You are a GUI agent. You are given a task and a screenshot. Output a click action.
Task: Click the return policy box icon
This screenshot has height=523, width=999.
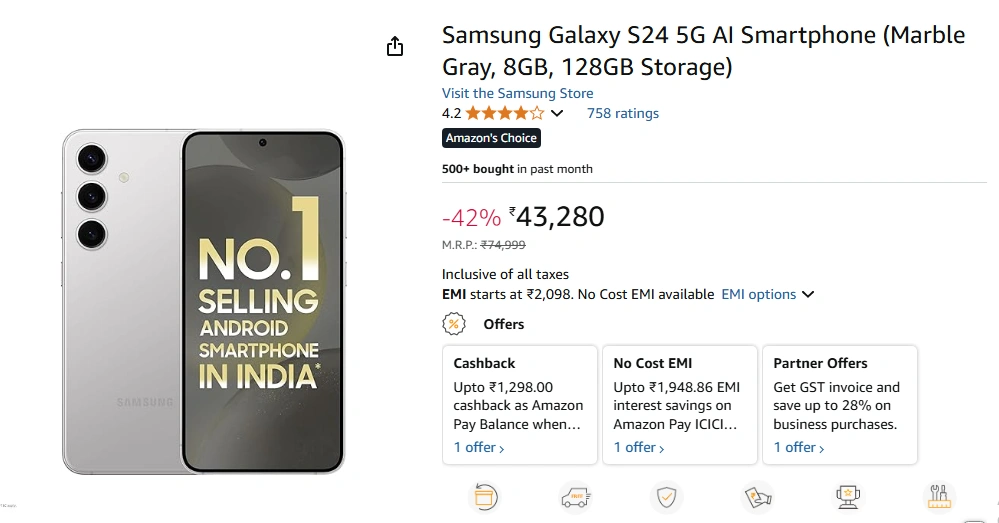(484, 497)
